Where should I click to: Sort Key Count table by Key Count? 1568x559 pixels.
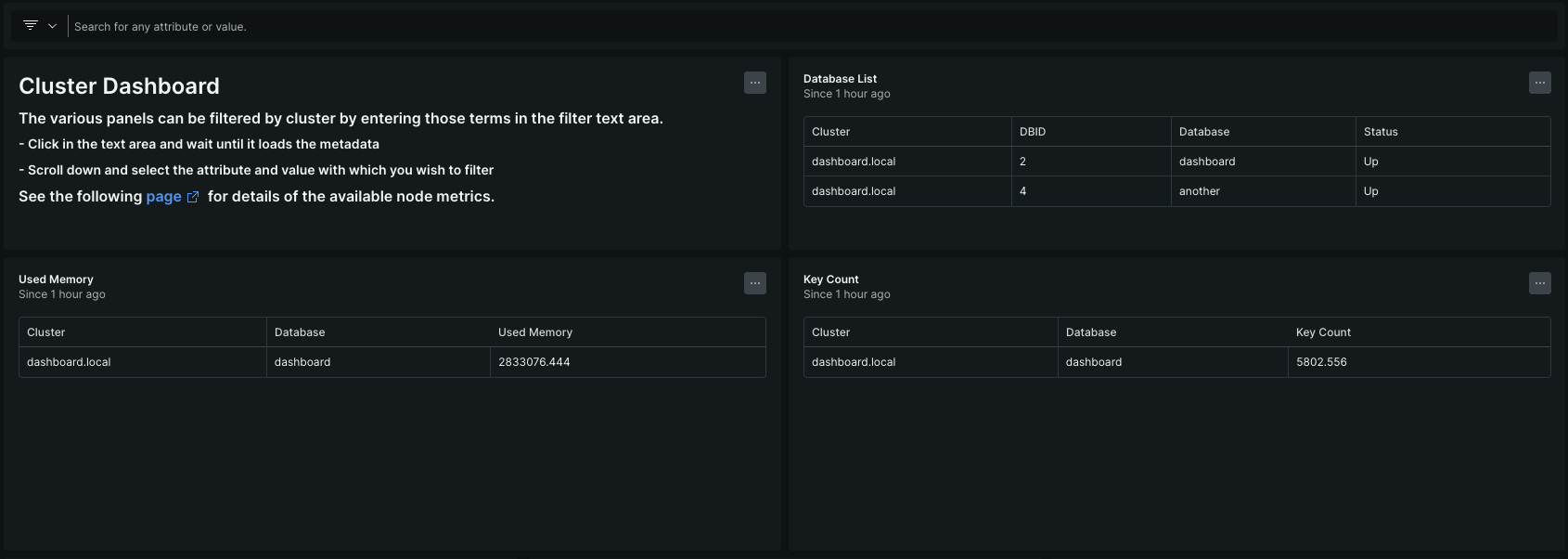point(1323,332)
